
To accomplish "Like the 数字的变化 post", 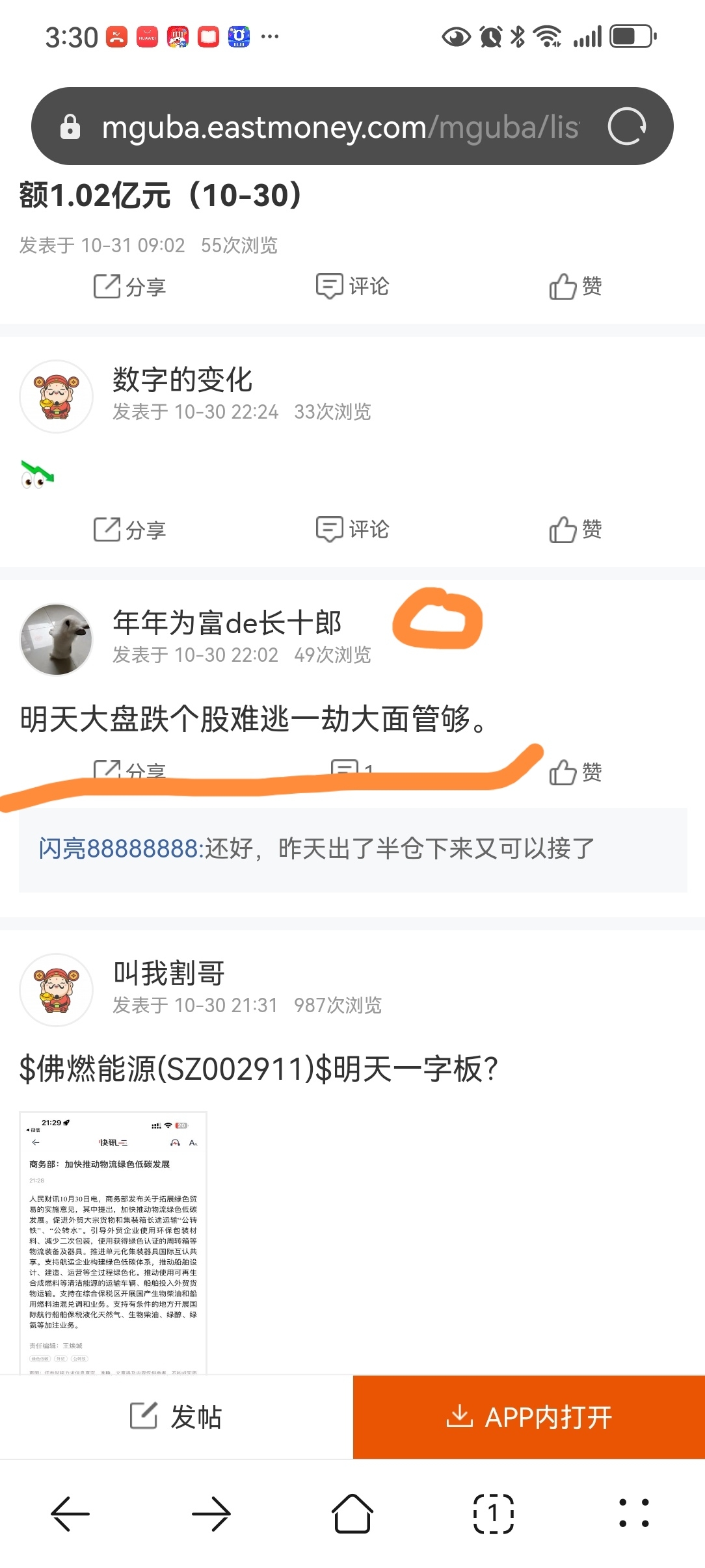I will 576,530.
